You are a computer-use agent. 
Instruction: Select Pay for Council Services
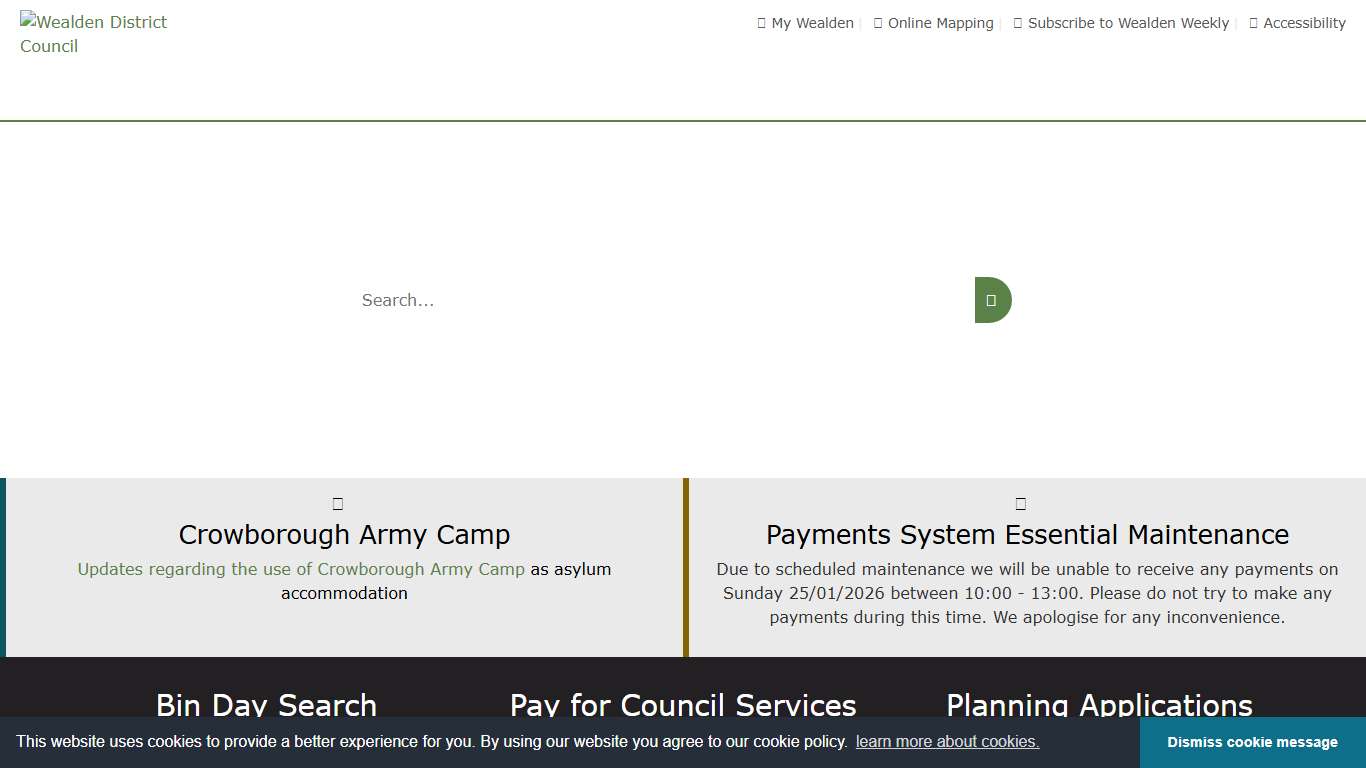tap(683, 705)
